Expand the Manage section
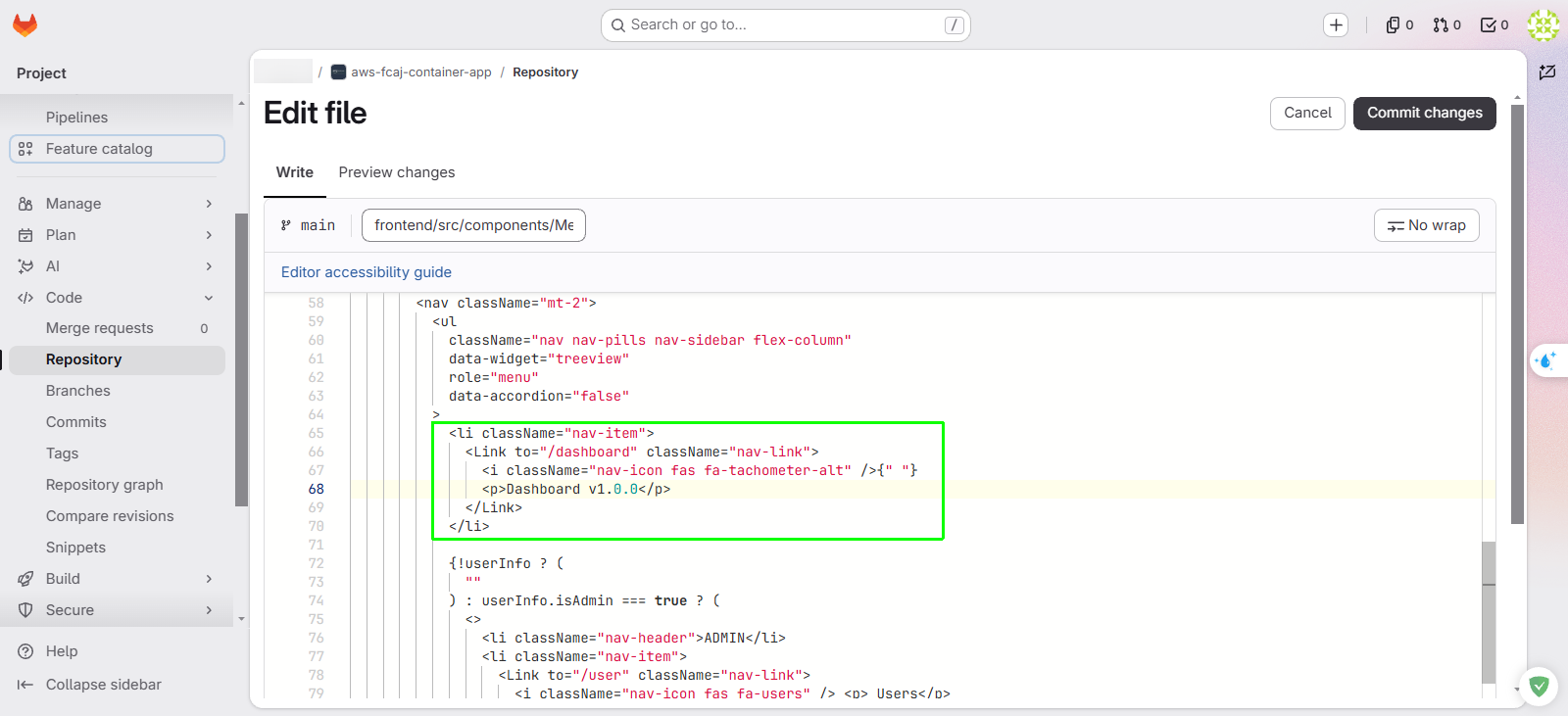The height and width of the screenshot is (716, 1568). coord(117,204)
